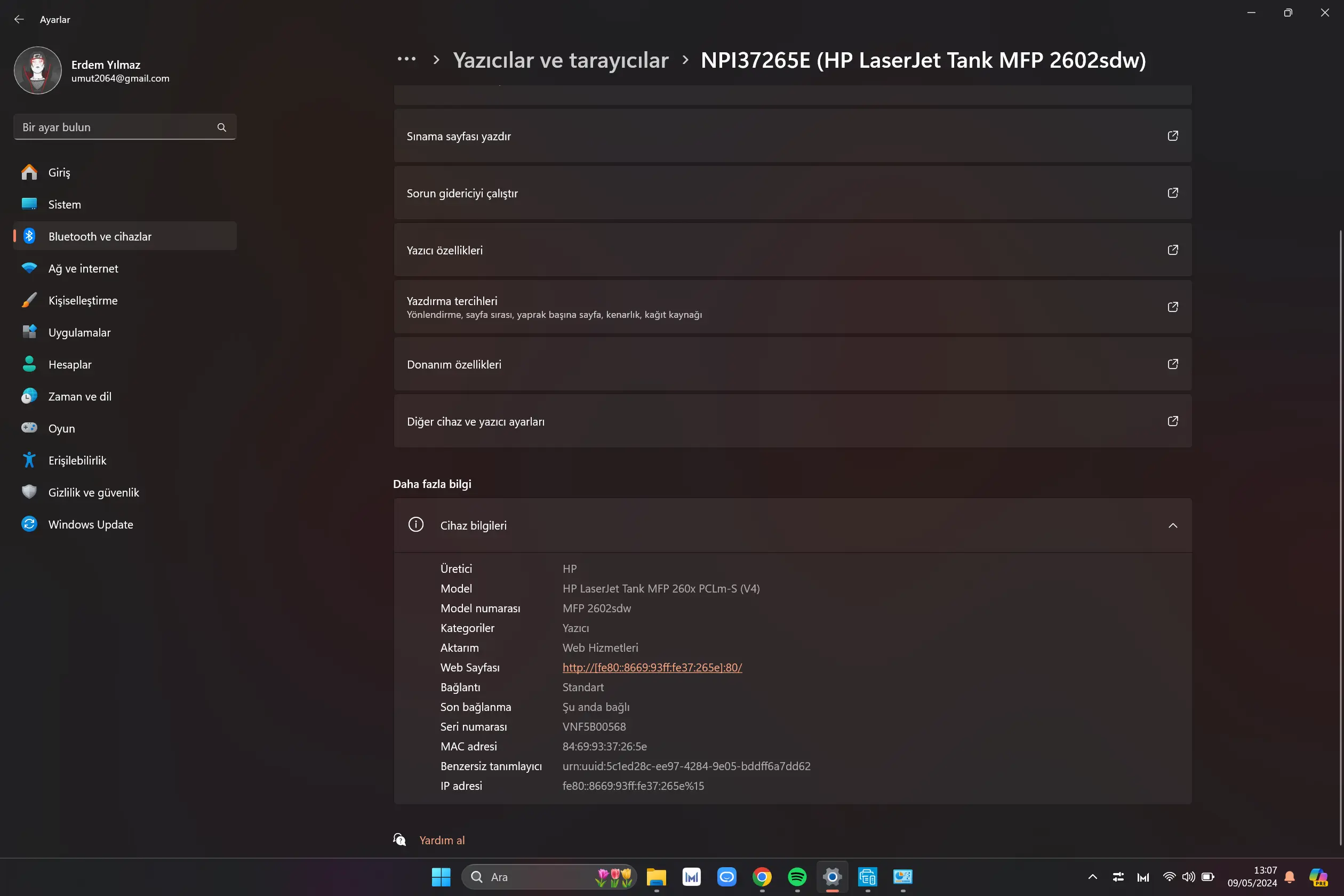The height and width of the screenshot is (896, 1344).
Task: Open Windows Update settings
Action: (125, 524)
